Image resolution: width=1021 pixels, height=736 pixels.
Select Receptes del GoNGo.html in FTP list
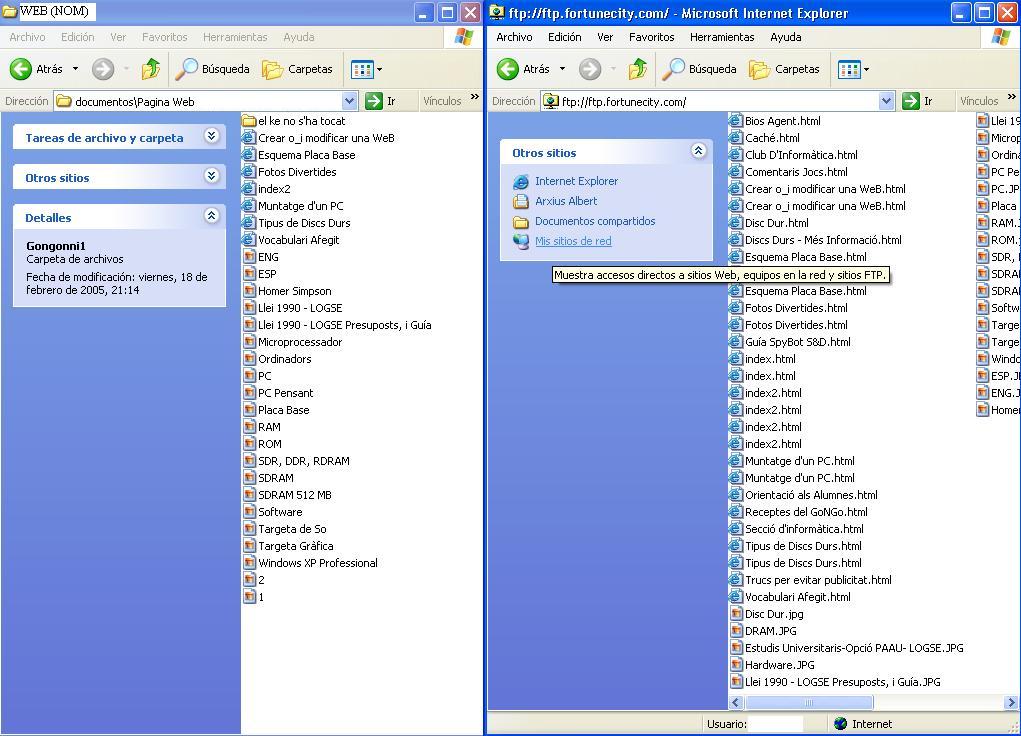click(806, 512)
